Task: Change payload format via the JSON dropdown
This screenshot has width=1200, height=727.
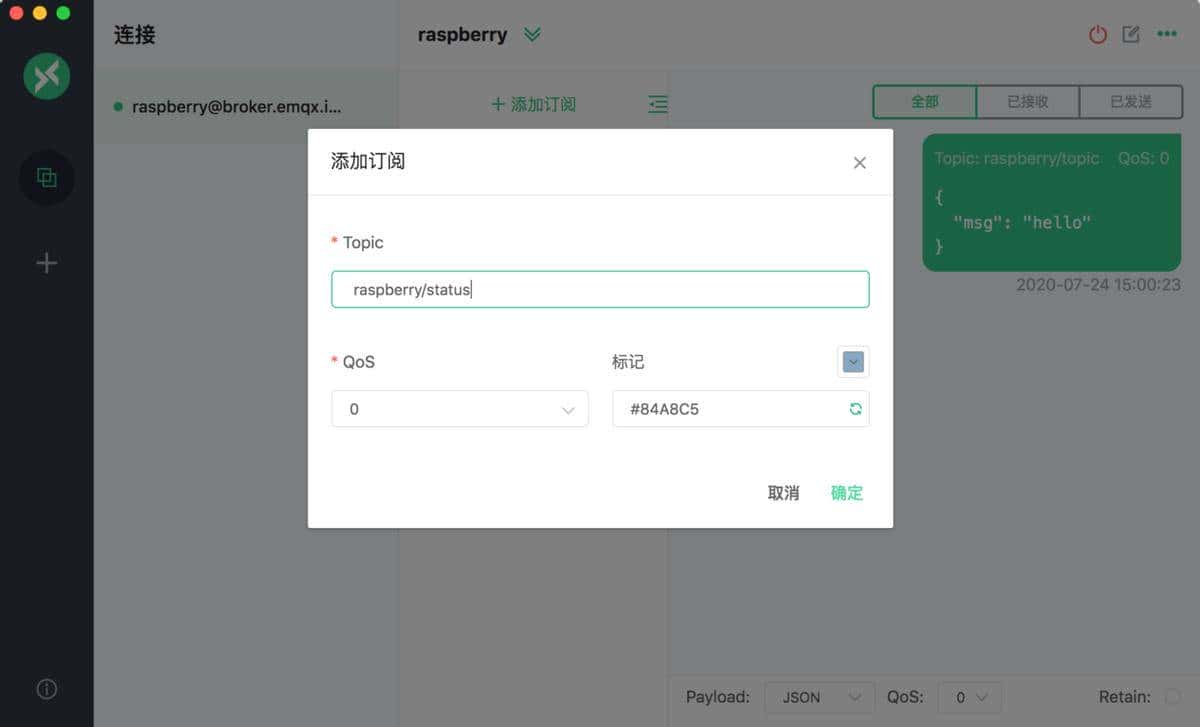Action: 819,697
